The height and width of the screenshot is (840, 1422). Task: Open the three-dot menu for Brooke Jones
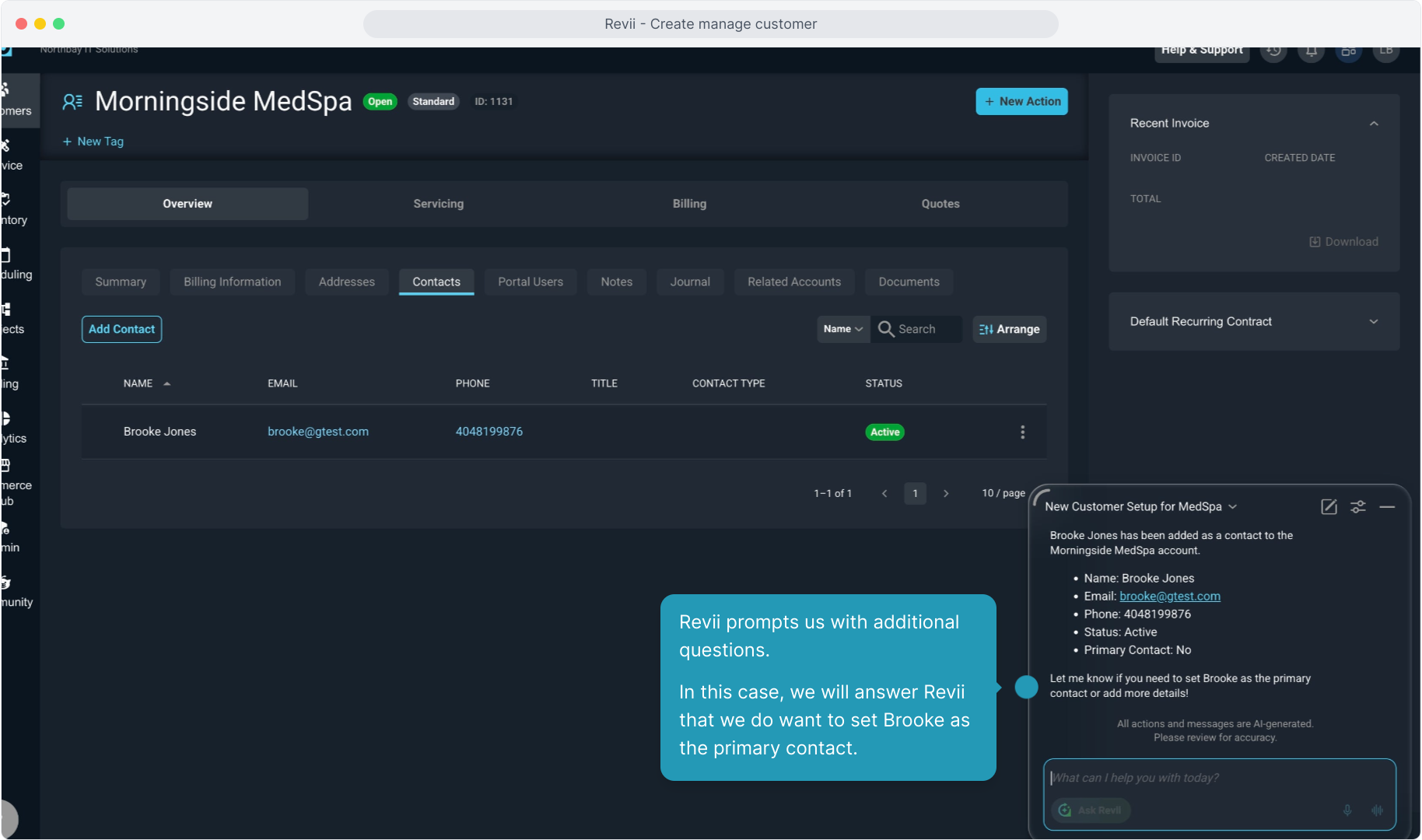coord(1022,432)
